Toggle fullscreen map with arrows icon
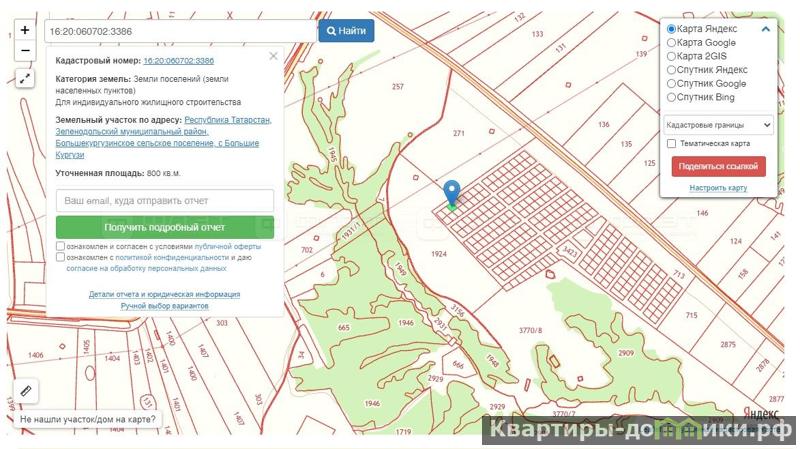Viewport: 800px width, 449px height. pyautogui.click(x=24, y=79)
